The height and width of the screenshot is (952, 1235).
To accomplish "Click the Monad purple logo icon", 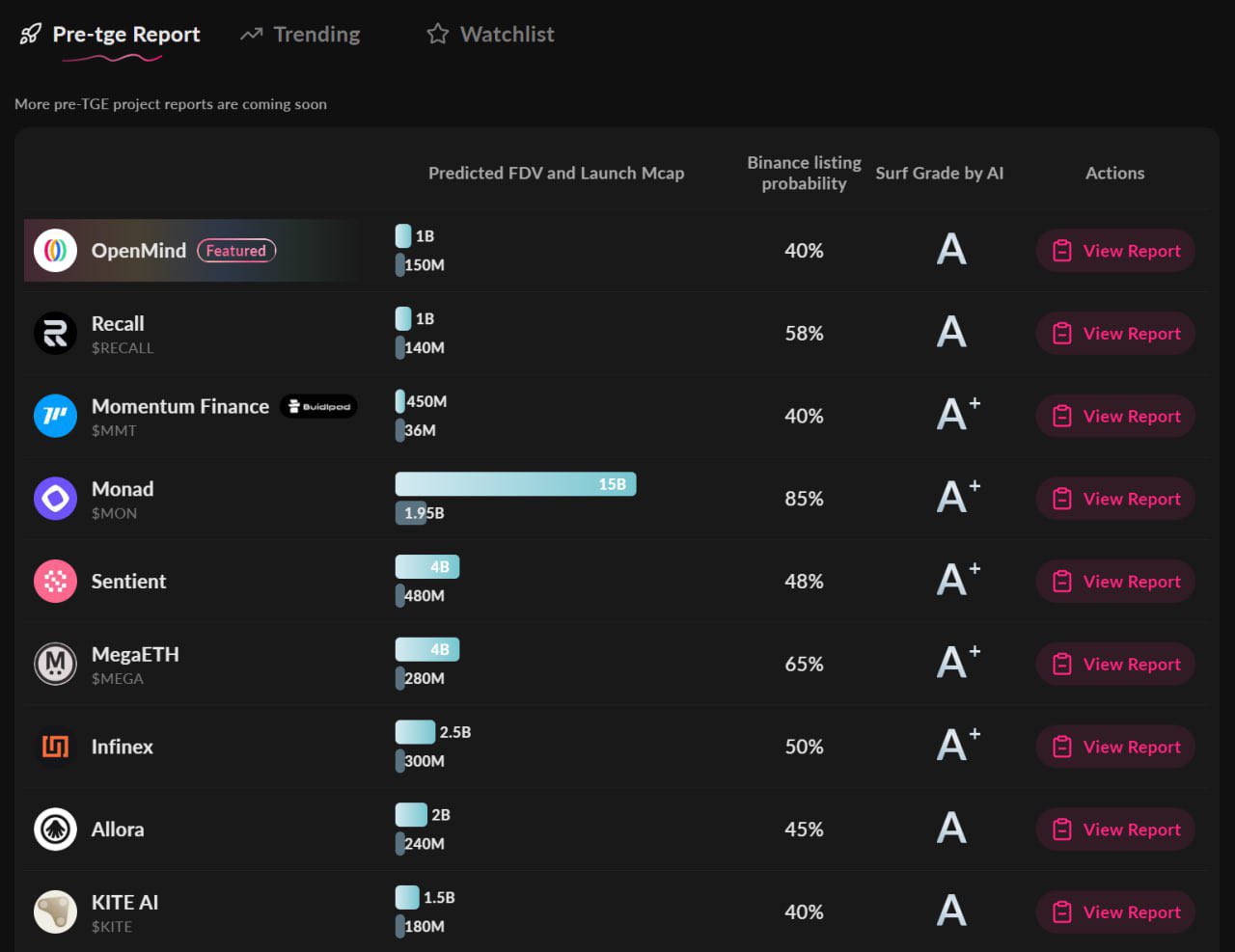I will (x=55, y=499).
